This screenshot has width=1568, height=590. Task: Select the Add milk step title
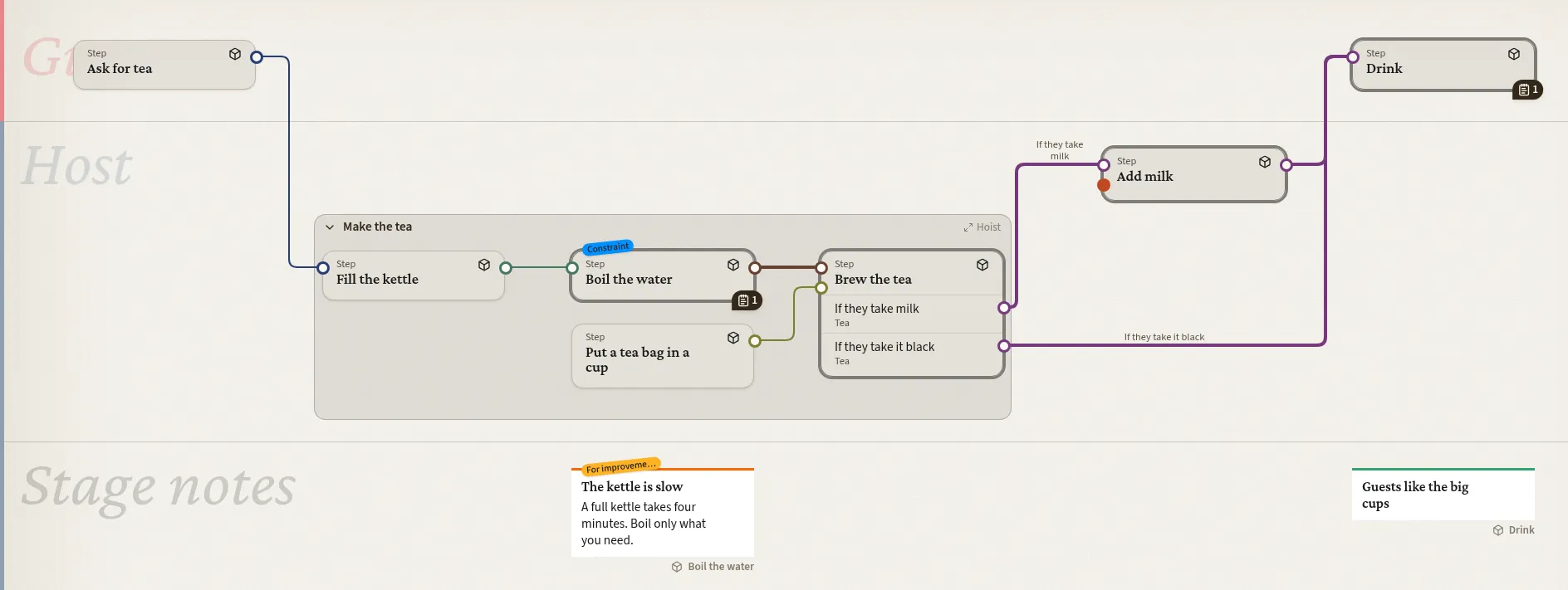1144,177
